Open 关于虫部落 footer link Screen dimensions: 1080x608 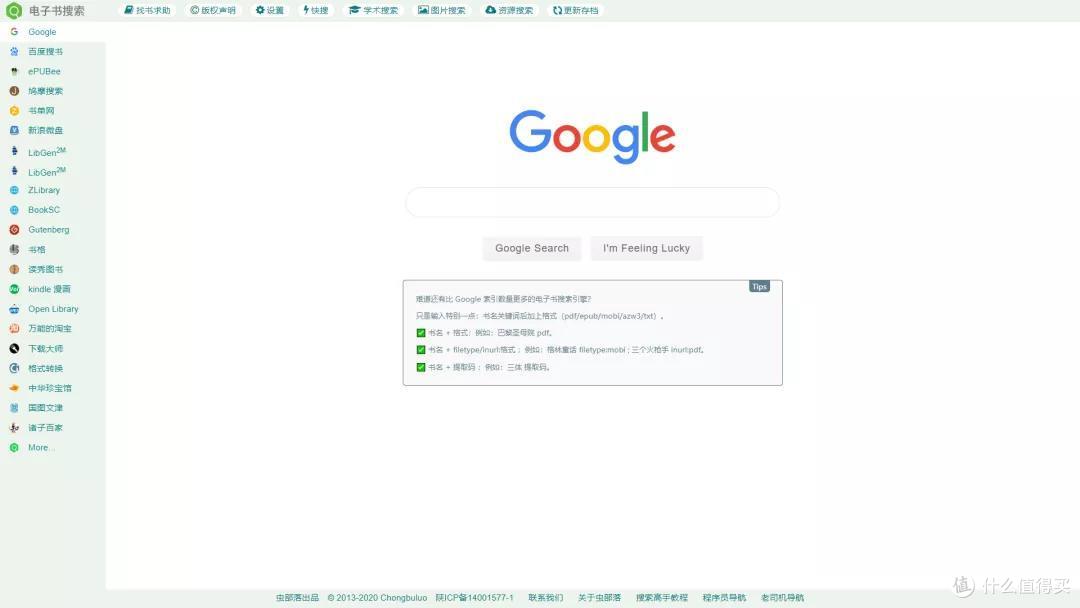tap(599, 598)
